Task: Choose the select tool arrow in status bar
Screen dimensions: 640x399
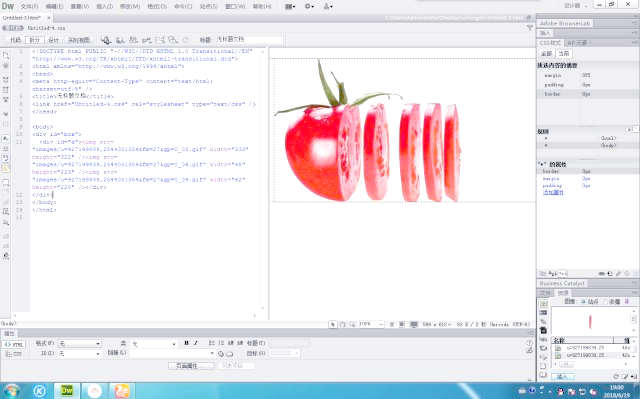Action: point(333,324)
